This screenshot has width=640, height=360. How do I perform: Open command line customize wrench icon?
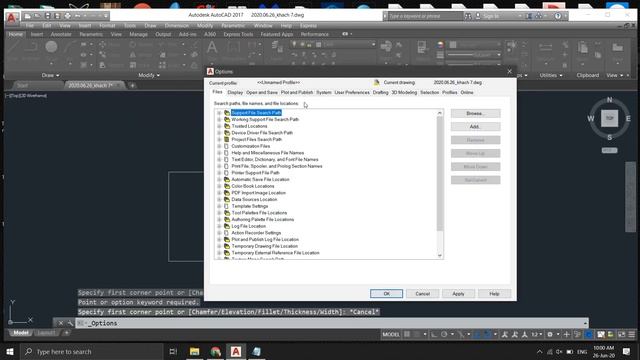(x=70, y=323)
